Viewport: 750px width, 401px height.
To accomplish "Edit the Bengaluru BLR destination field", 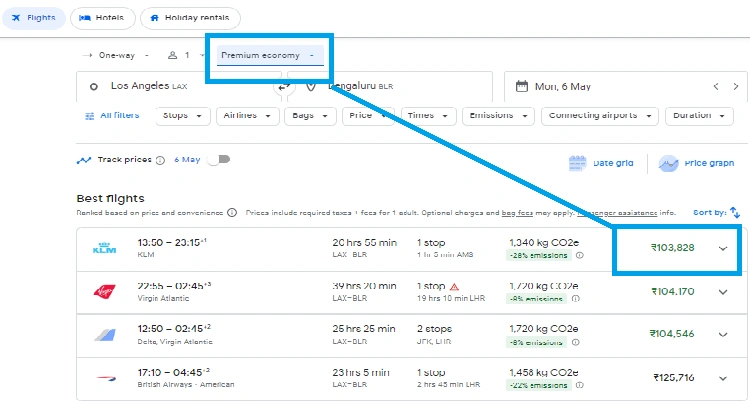I will 390,87.
